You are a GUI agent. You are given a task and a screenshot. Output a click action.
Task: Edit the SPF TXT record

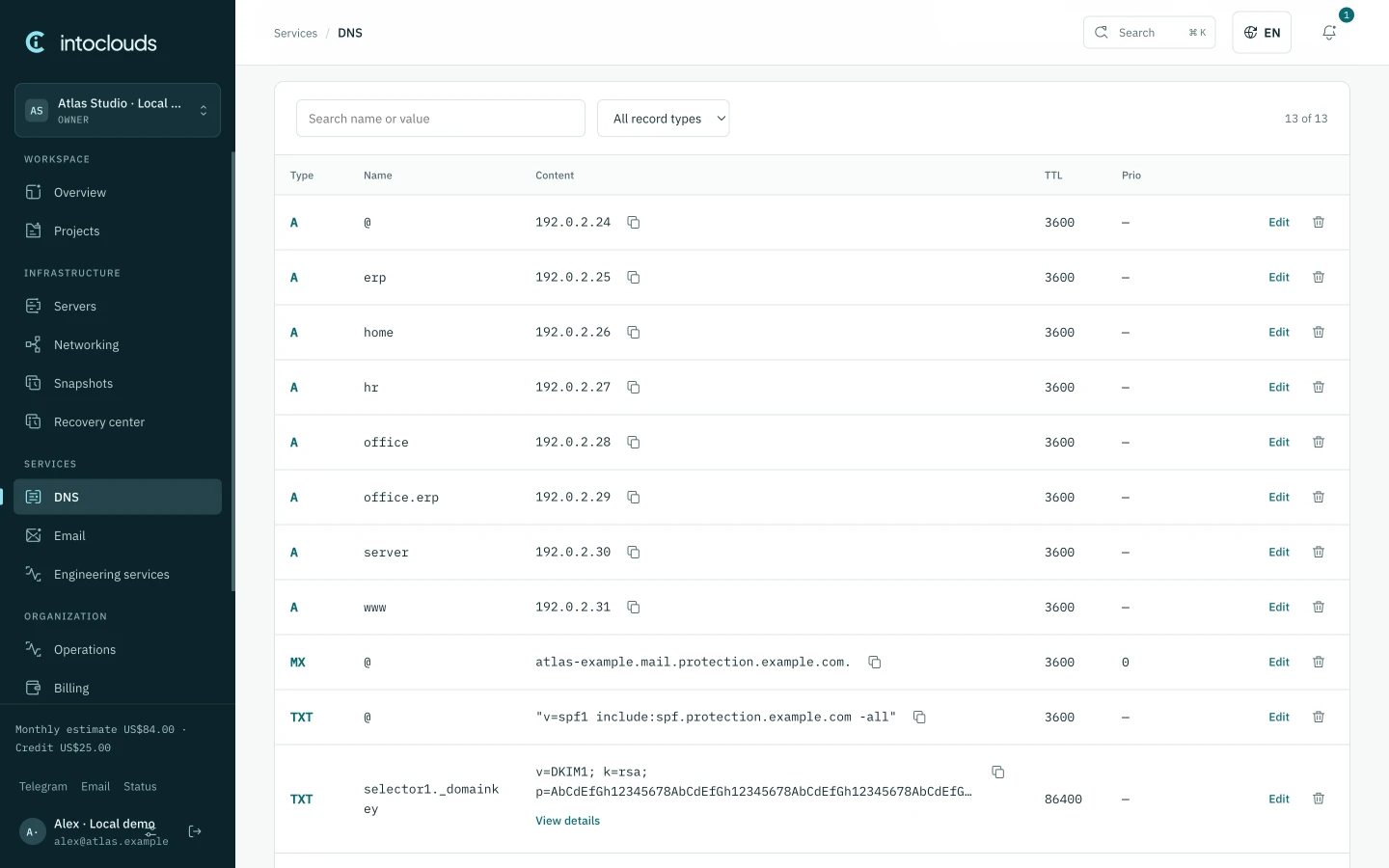coord(1279,718)
